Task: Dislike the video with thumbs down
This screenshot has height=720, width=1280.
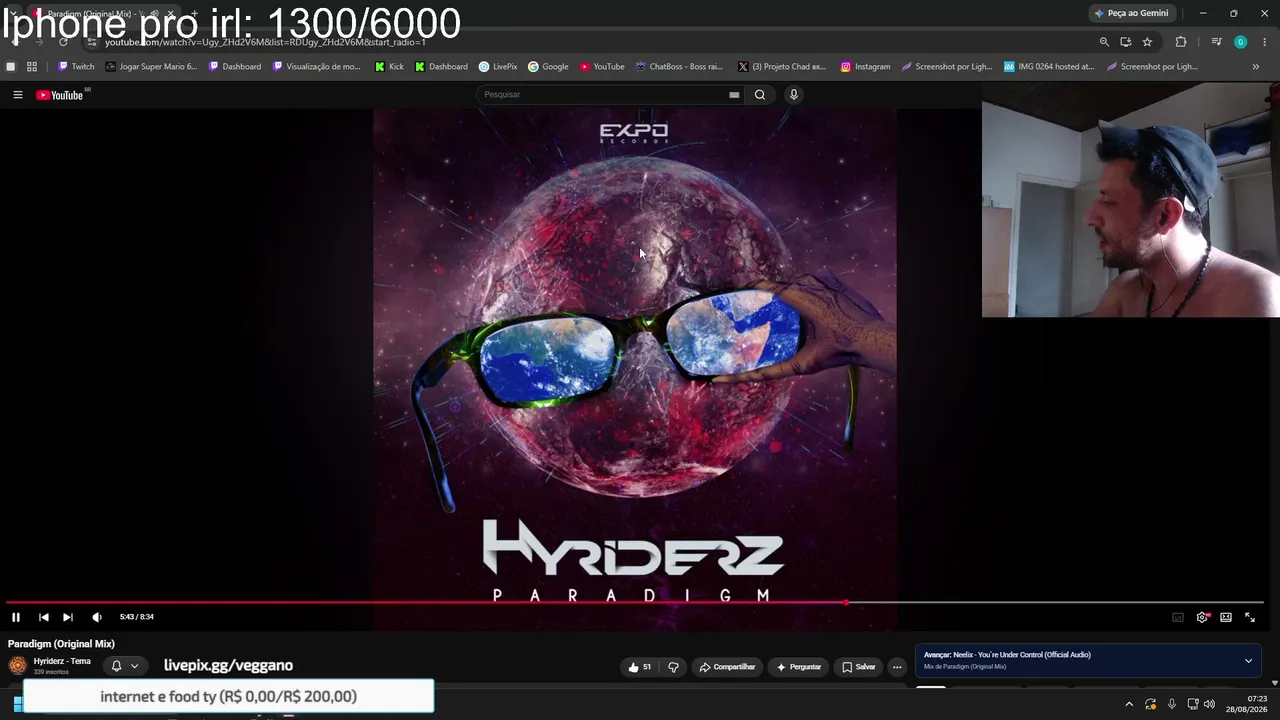Action: (673, 667)
